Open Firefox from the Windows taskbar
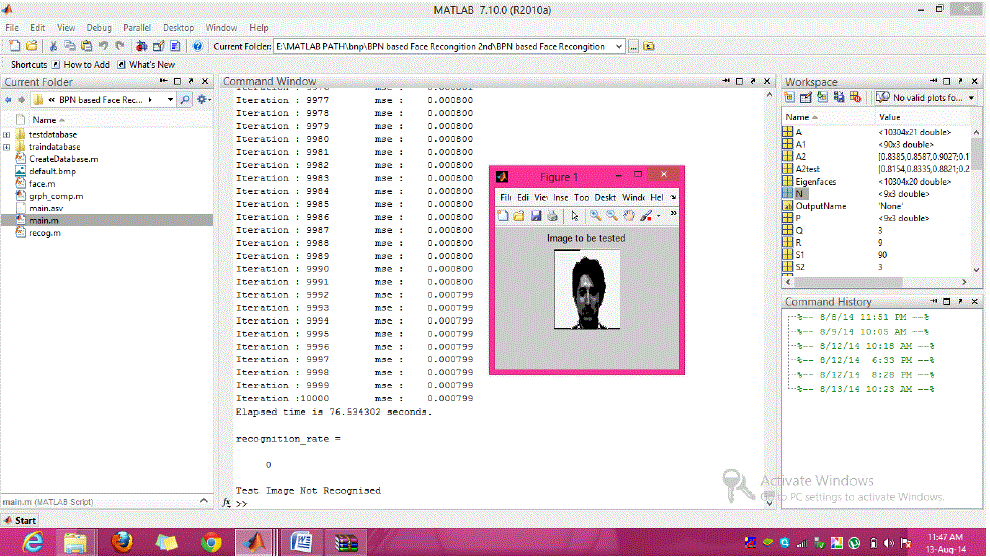This screenshot has height=557, width=990. click(x=122, y=541)
